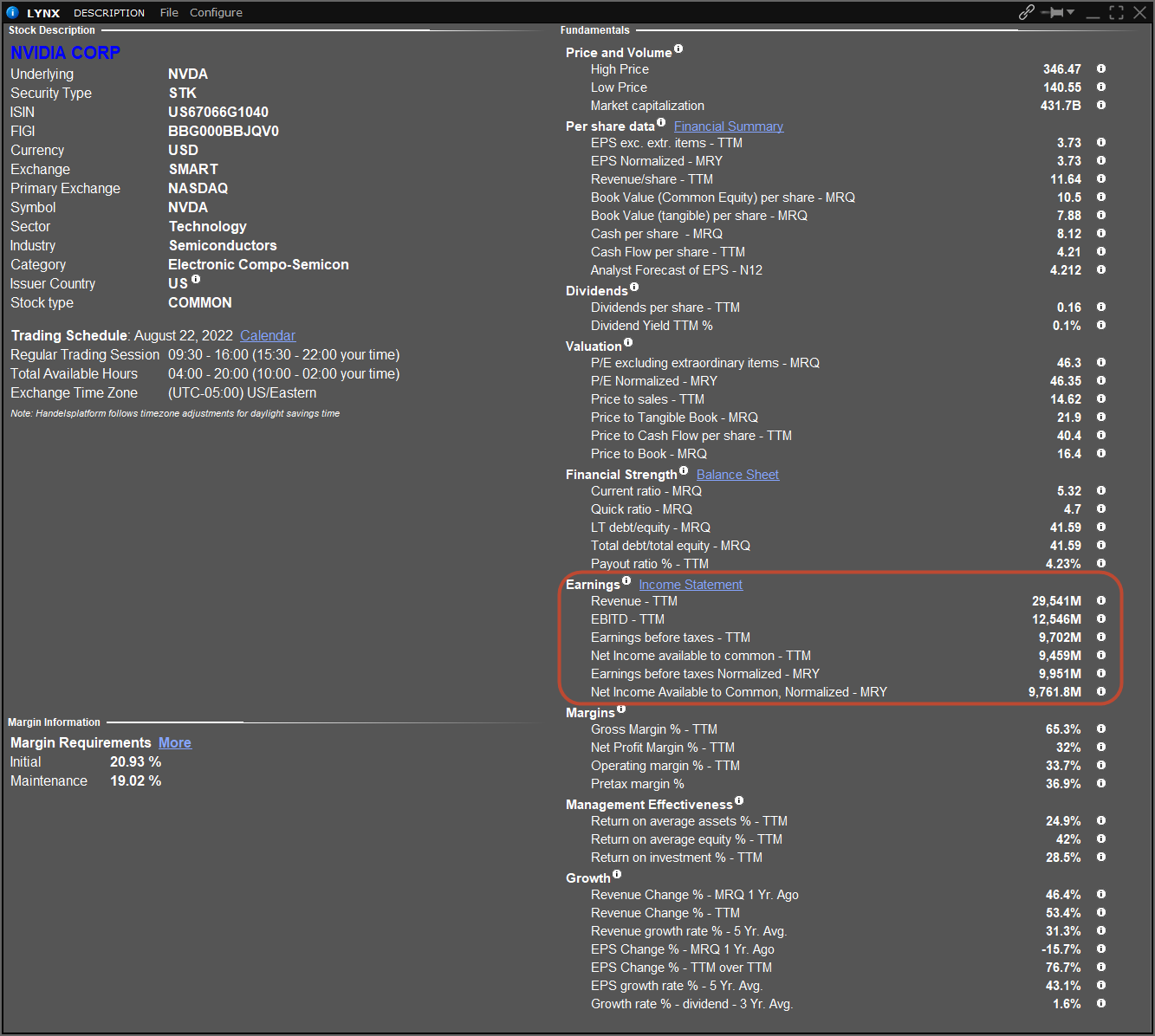The width and height of the screenshot is (1155, 1036).
Task: Click the Market capitalization value 431.7B
Action: (x=1061, y=106)
